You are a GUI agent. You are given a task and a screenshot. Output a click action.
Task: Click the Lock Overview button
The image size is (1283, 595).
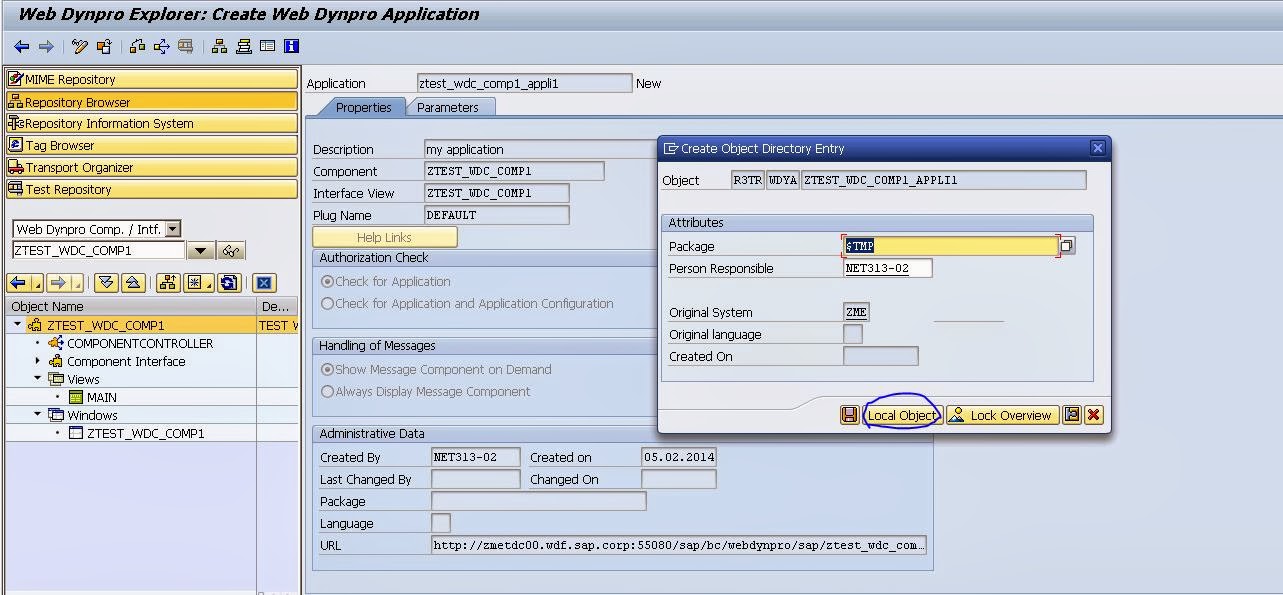click(x=1002, y=414)
